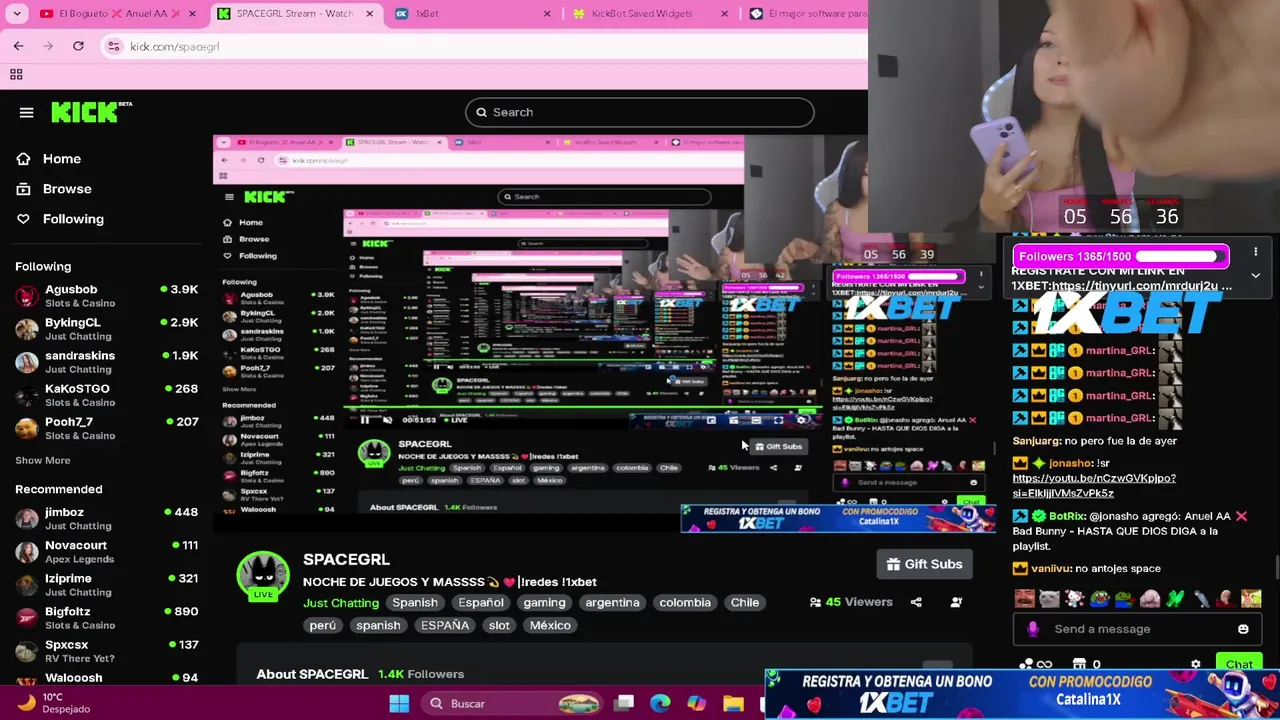
Task: Click the Gift Subs button
Action: coord(925,564)
